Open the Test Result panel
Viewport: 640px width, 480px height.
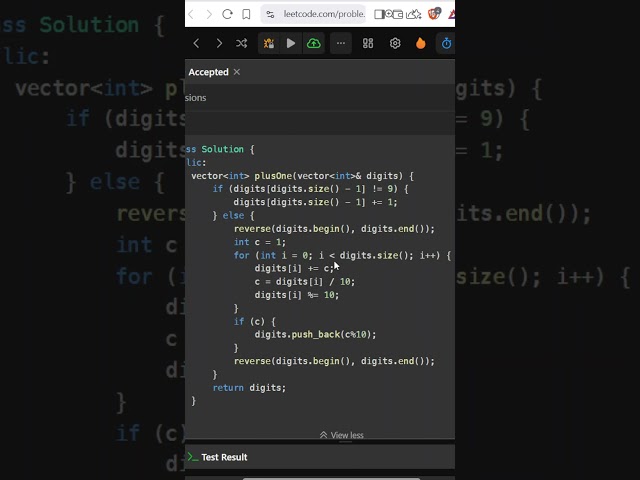224,457
